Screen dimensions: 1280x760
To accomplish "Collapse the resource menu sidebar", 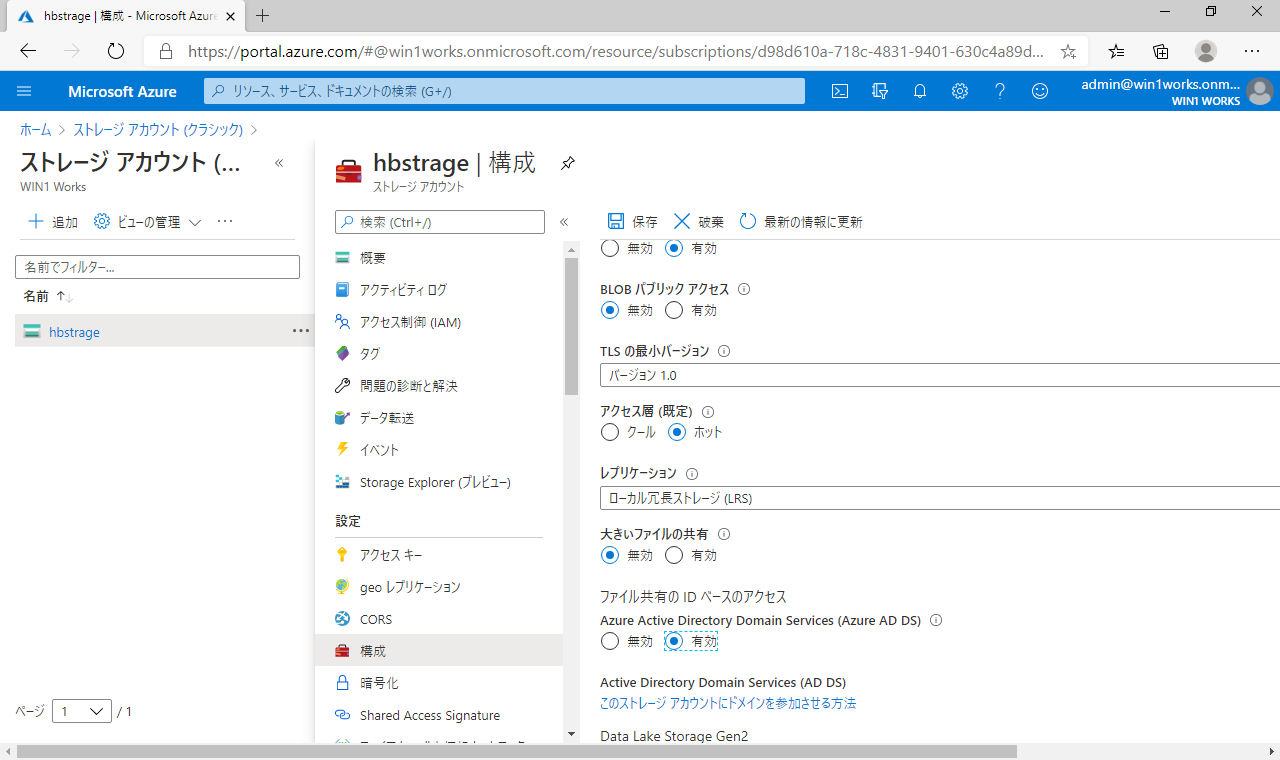I will (x=564, y=222).
